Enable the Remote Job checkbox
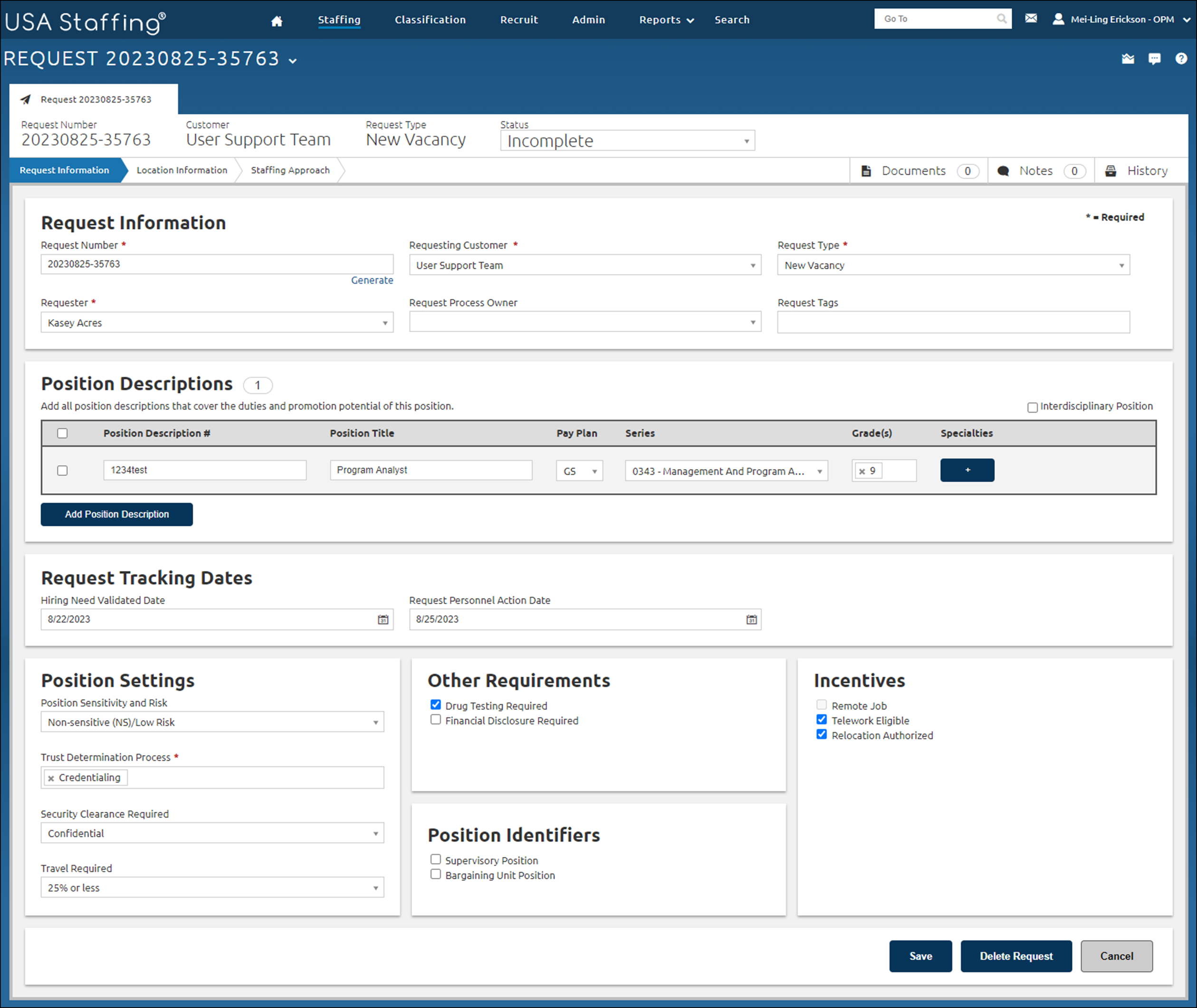Image resolution: width=1197 pixels, height=1008 pixels. point(822,704)
